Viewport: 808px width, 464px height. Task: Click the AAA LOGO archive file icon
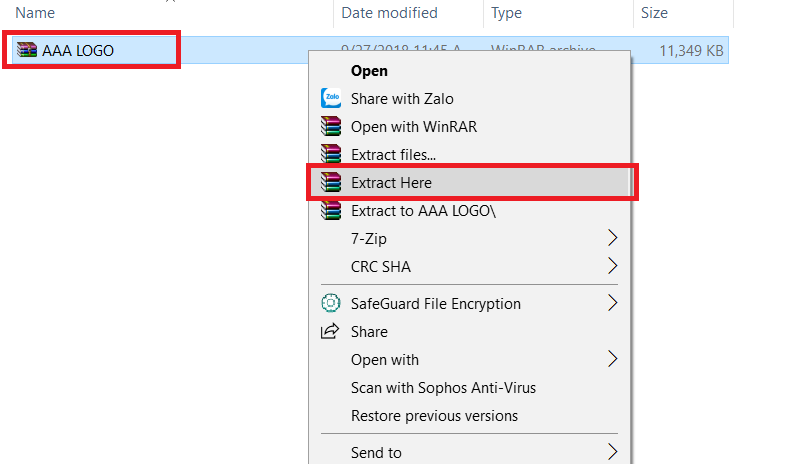[28, 50]
